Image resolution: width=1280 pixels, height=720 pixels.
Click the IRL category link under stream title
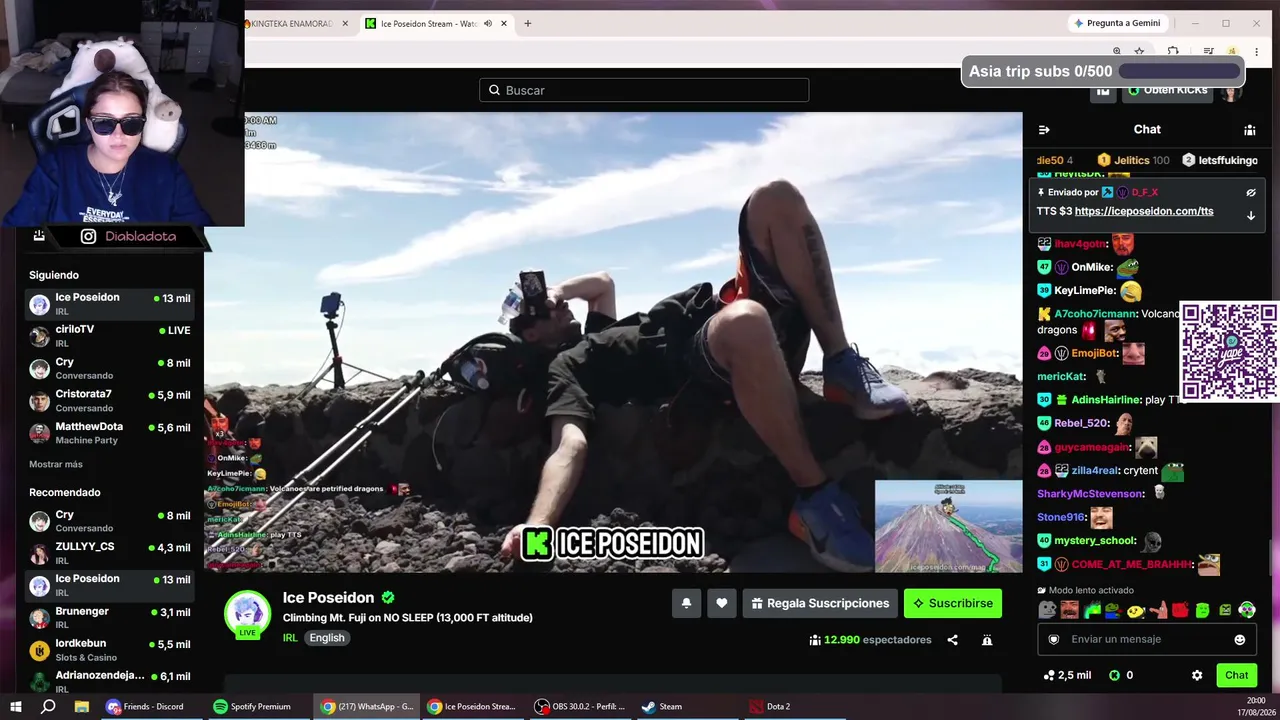(x=290, y=638)
